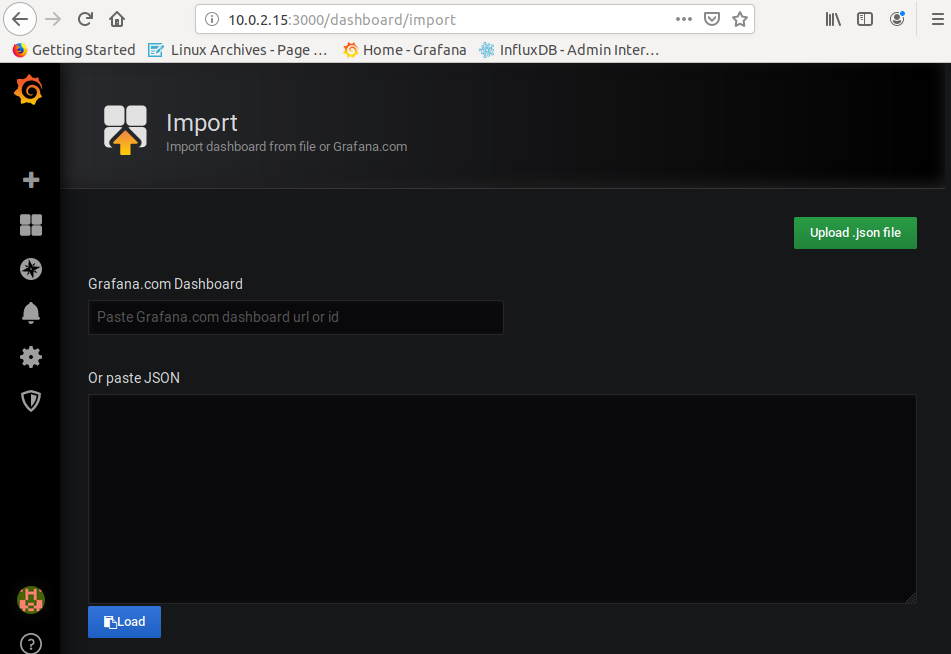Click the Import page title
The height and width of the screenshot is (654, 951).
click(201, 123)
